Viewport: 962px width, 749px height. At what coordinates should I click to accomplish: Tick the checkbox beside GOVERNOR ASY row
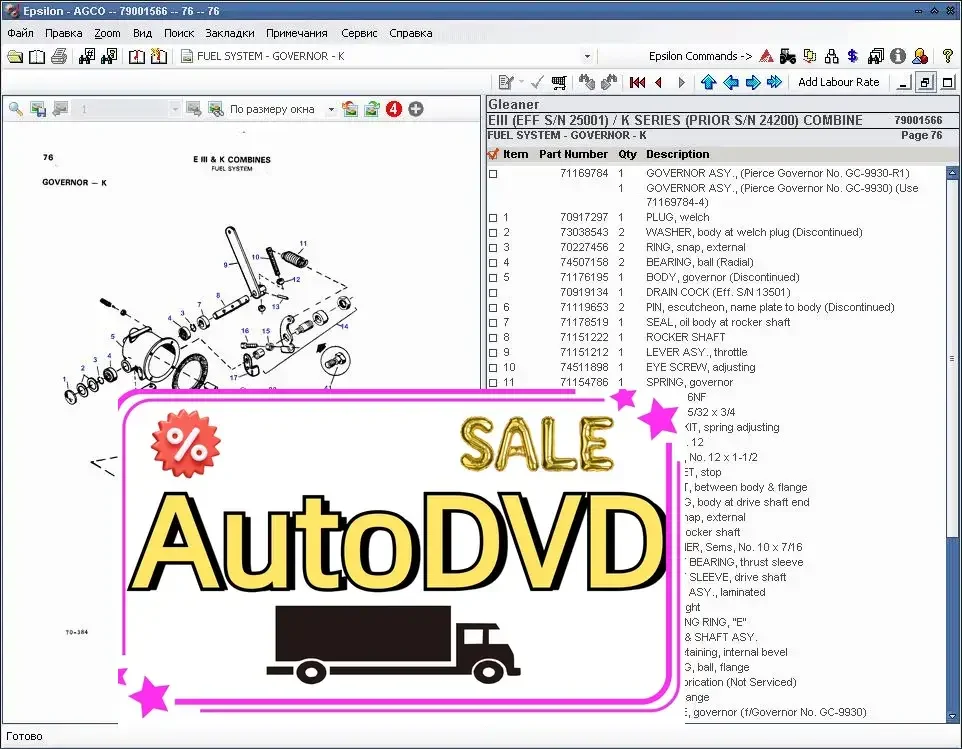[x=490, y=172]
